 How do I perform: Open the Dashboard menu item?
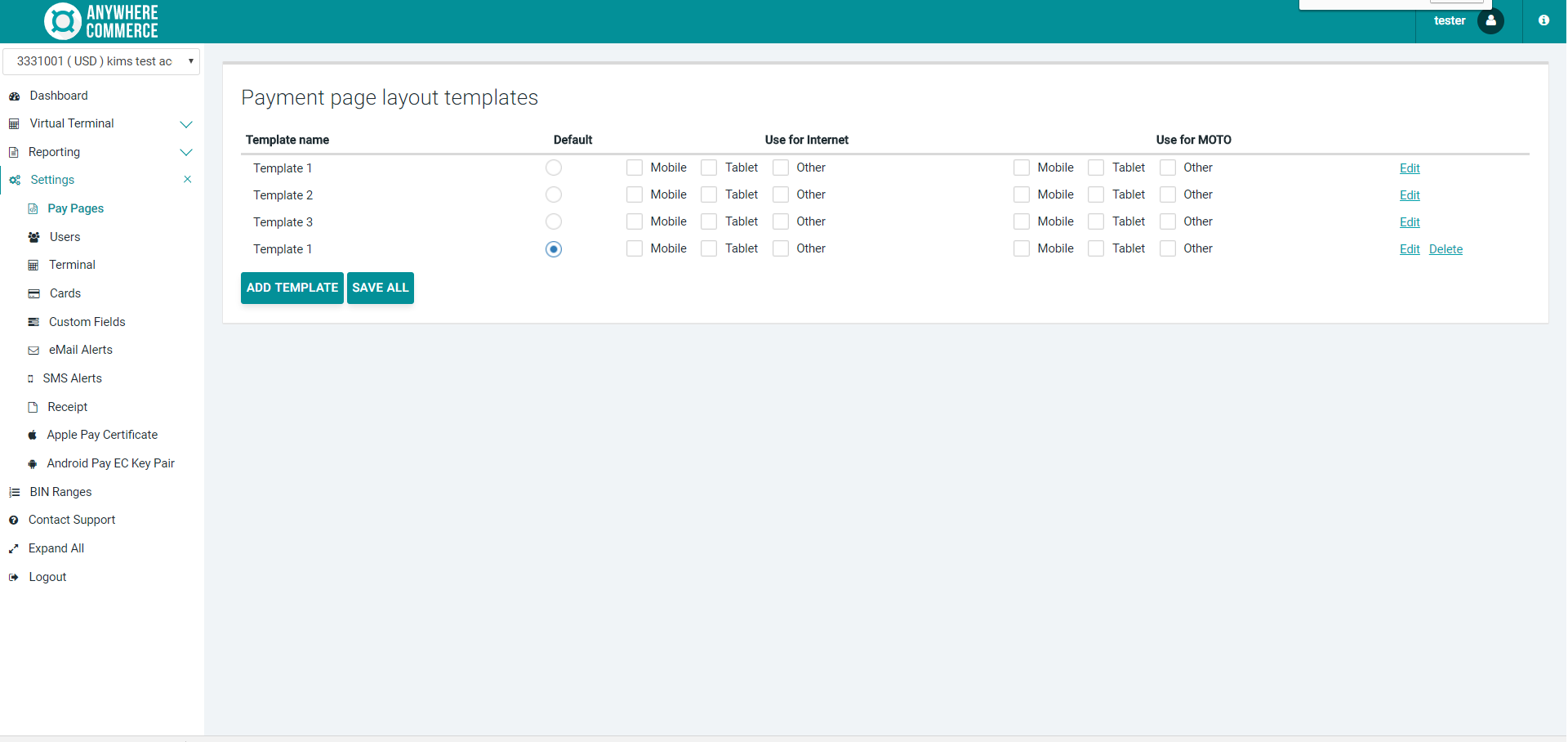(x=59, y=96)
